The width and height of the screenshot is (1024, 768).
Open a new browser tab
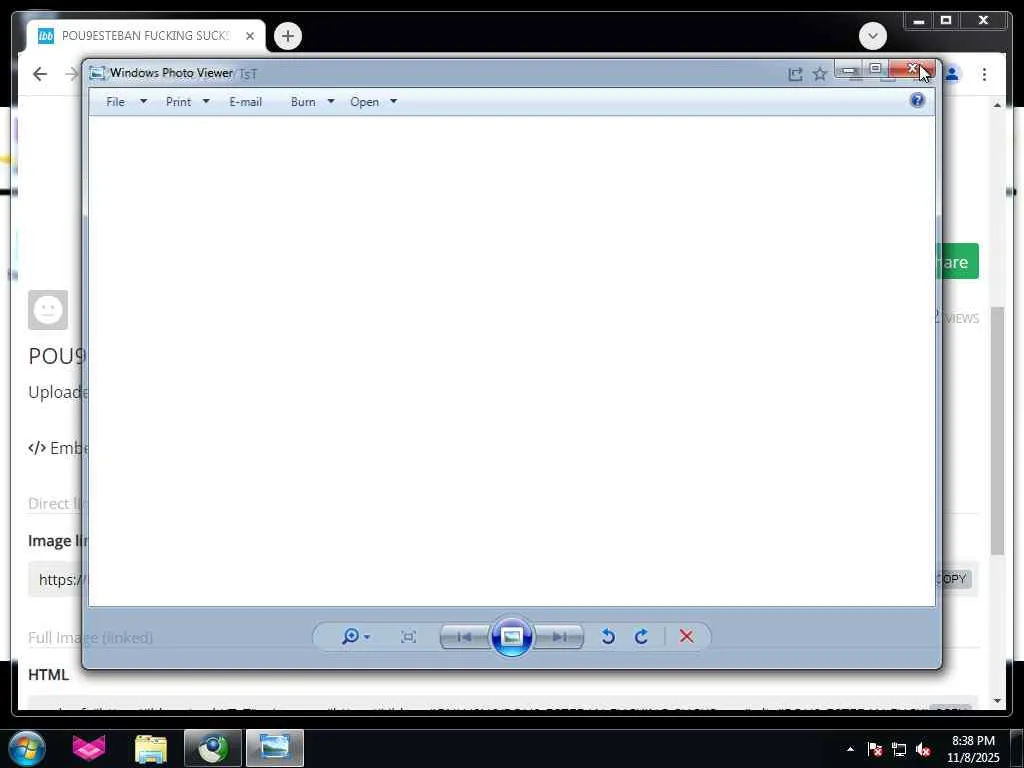coord(288,36)
